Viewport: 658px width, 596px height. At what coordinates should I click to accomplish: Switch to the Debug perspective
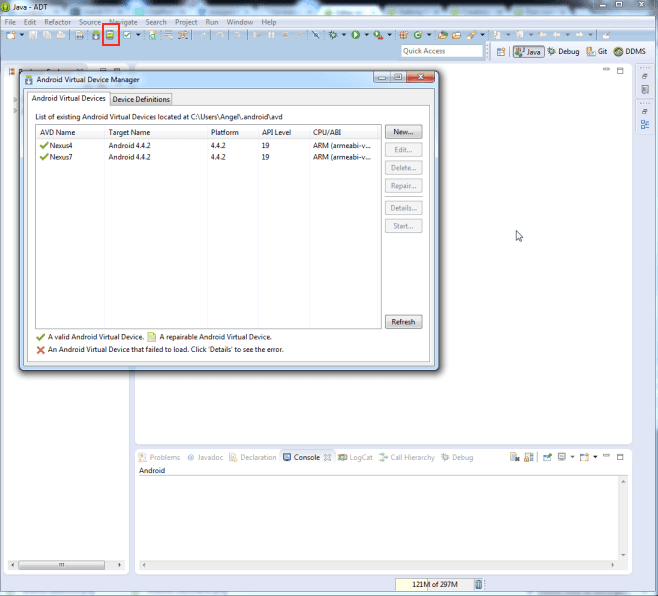pyautogui.click(x=563, y=51)
